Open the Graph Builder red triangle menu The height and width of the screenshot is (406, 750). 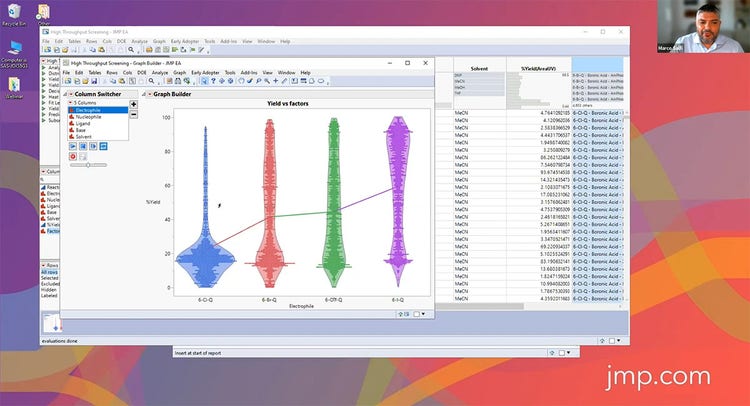click(150, 94)
